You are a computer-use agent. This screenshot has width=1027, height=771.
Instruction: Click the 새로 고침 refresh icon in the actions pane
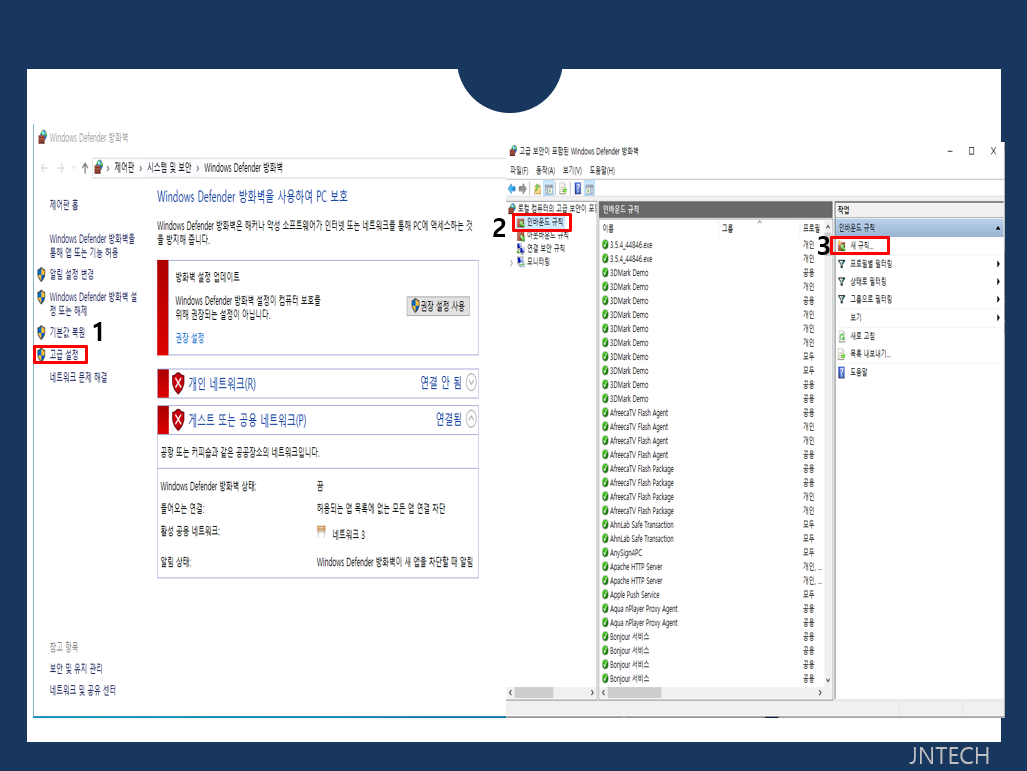coord(842,336)
